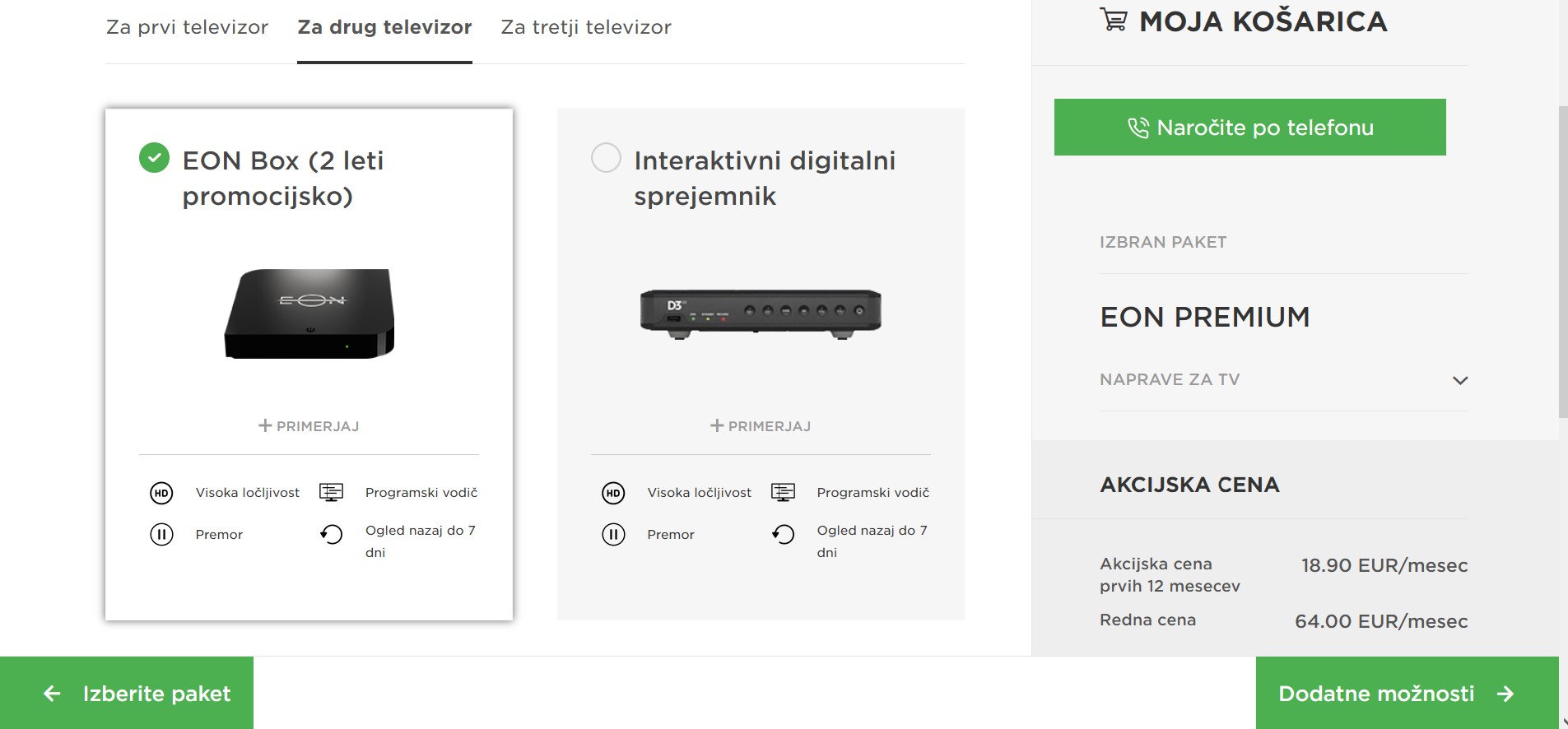
Task: Click the EON PREMIUM package title
Action: 1205,318
